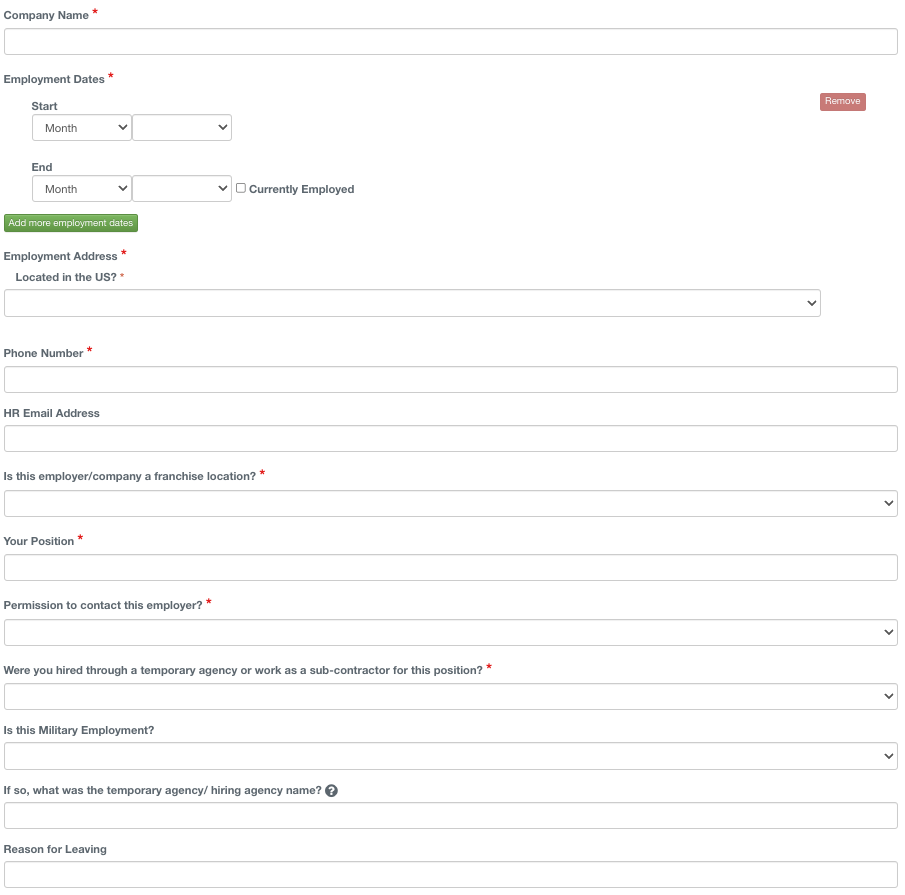This screenshot has height=895, width=905.
Task: Click the HR Email Address field
Action: point(451,439)
